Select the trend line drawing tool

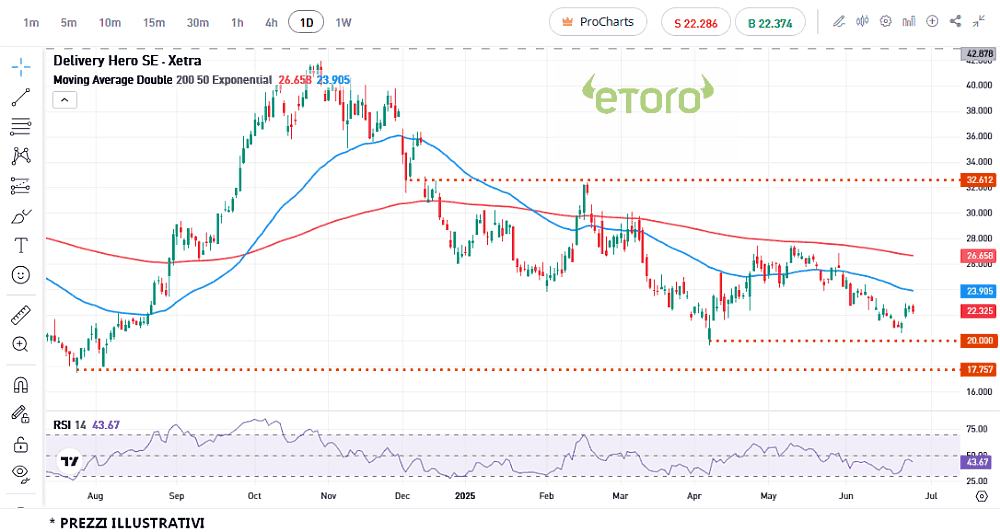click(21, 97)
